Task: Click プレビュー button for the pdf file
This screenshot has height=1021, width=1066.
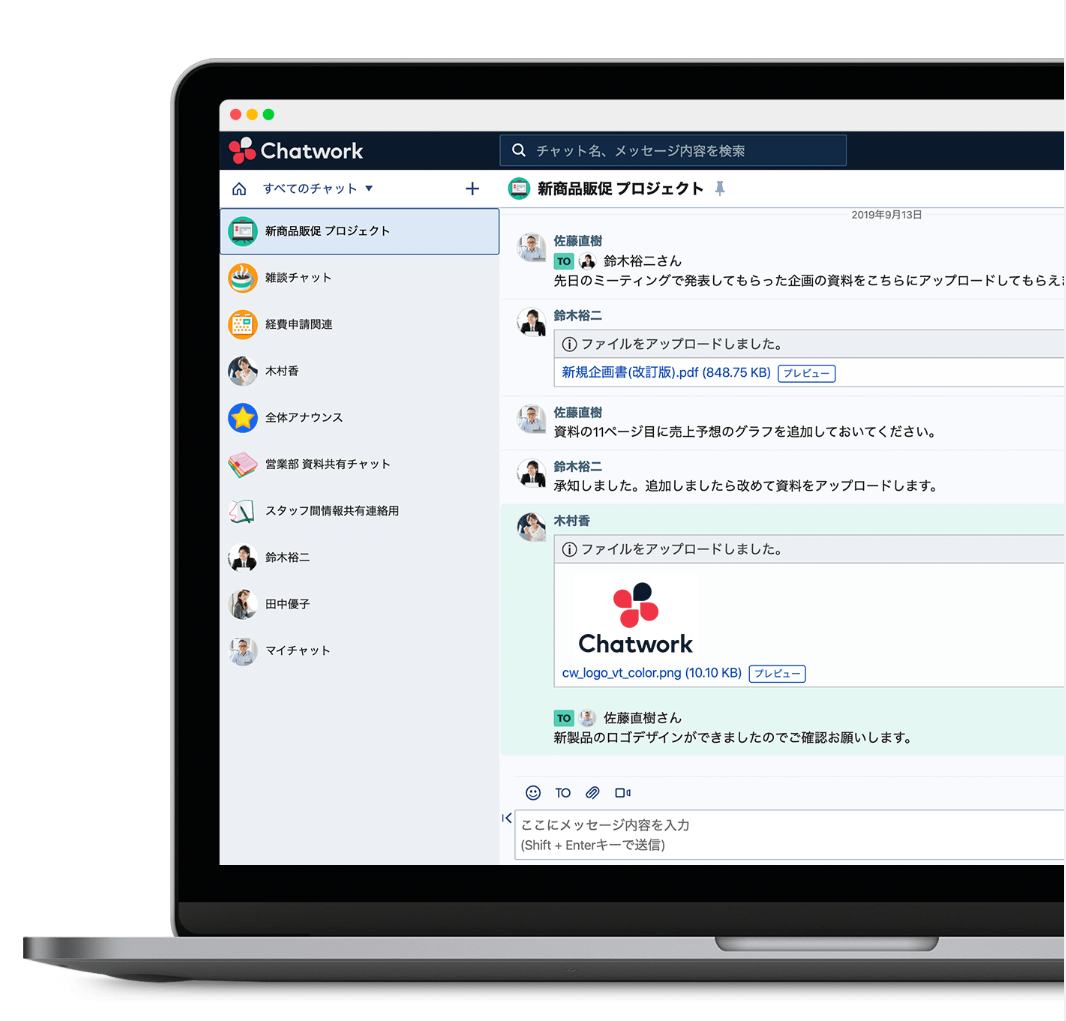Action: pos(806,373)
